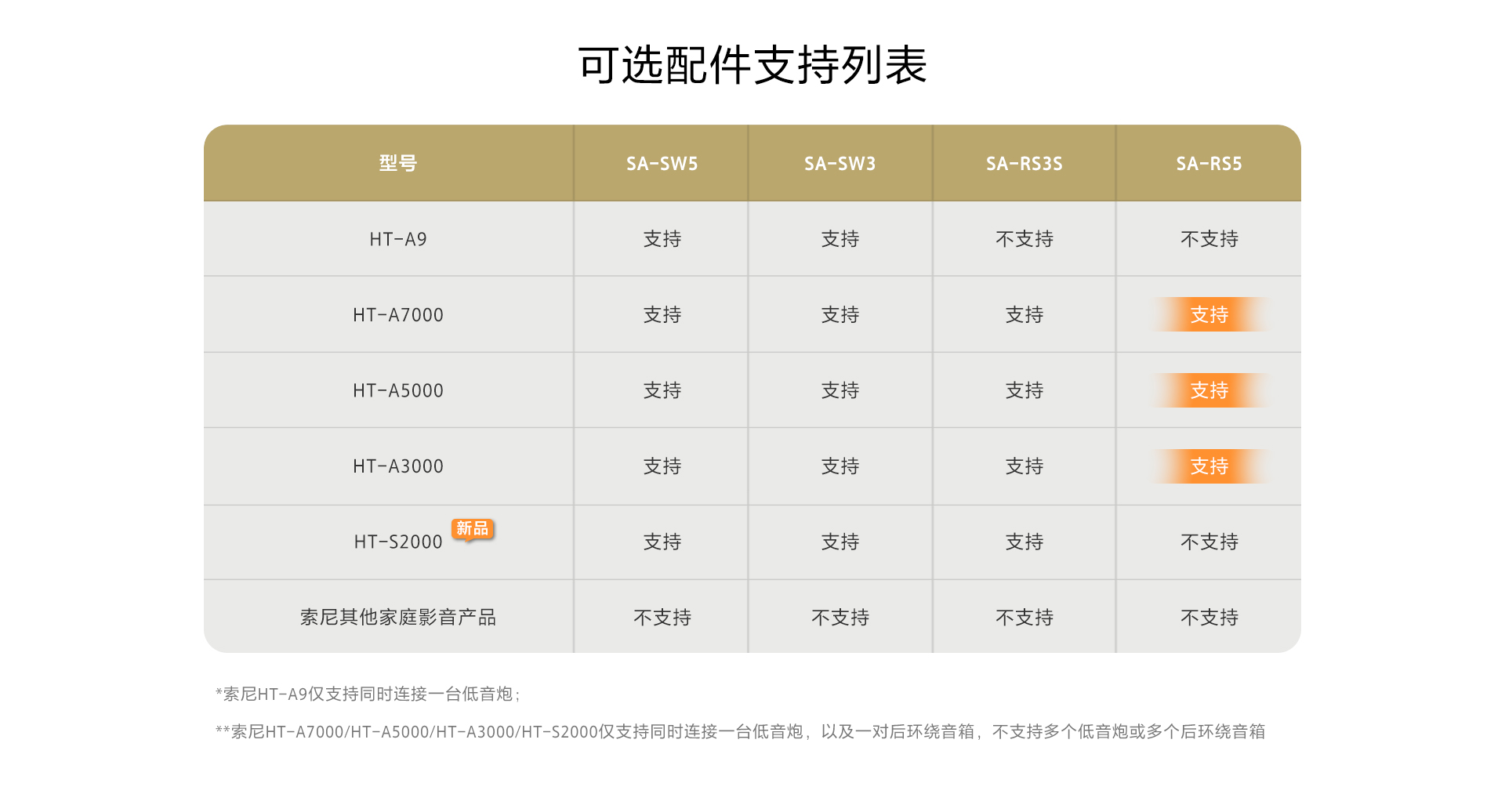Screen dimensions: 1505x812
Task: Click HT-S2000 SA-RS5 不支持 cell
Action: pos(1209,542)
